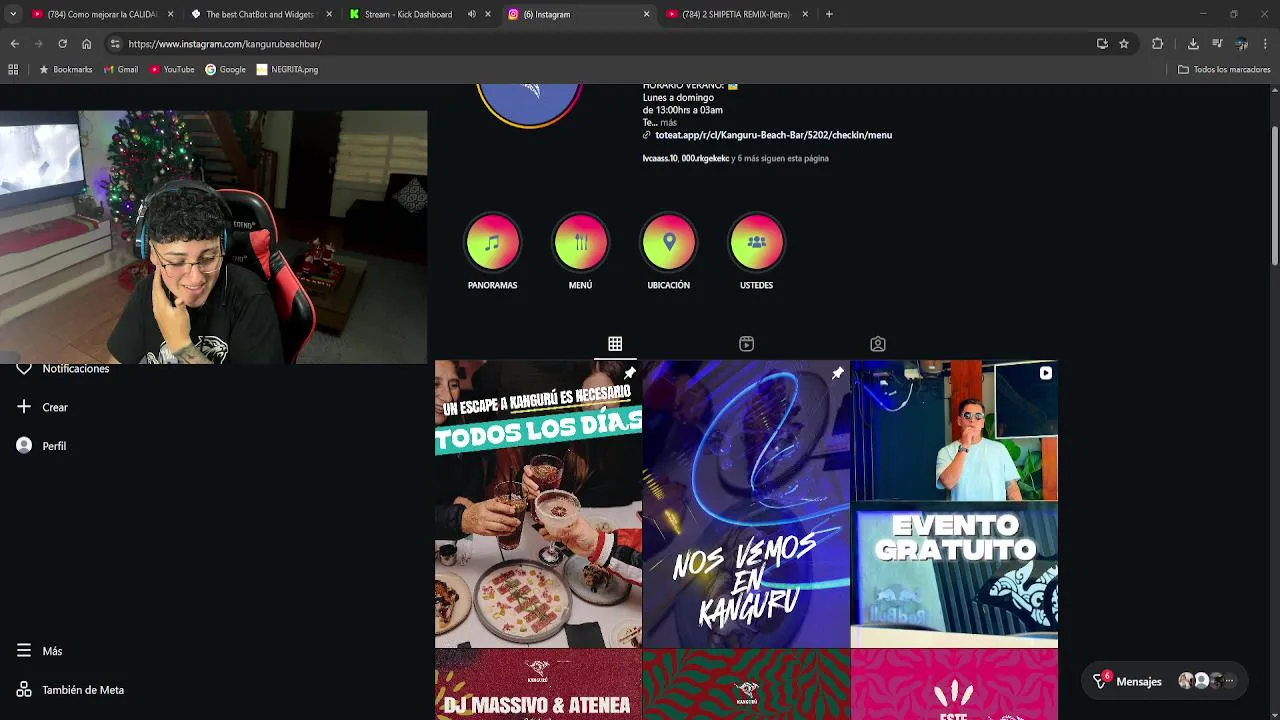Screen dimensions: 1280x720
Task: Switch to the posts grid tab
Action: [x=615, y=344]
